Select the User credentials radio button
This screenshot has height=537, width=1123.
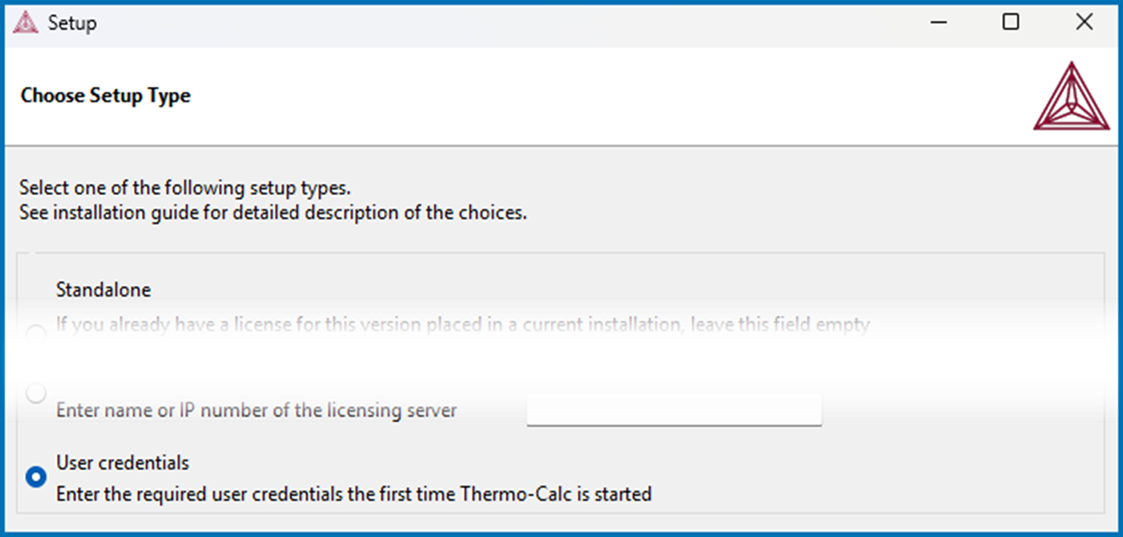[36, 478]
